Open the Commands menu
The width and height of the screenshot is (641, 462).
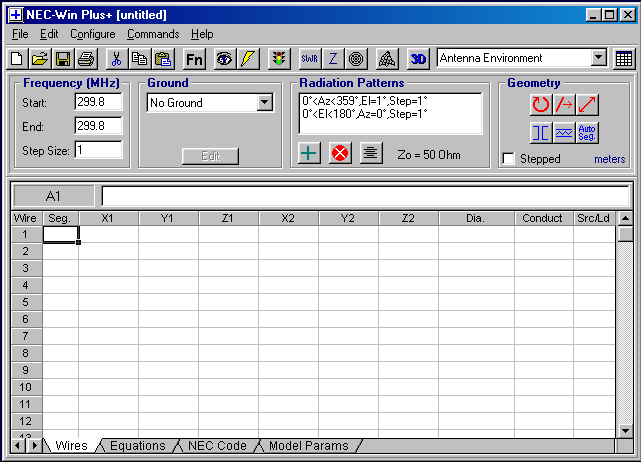tap(153, 34)
